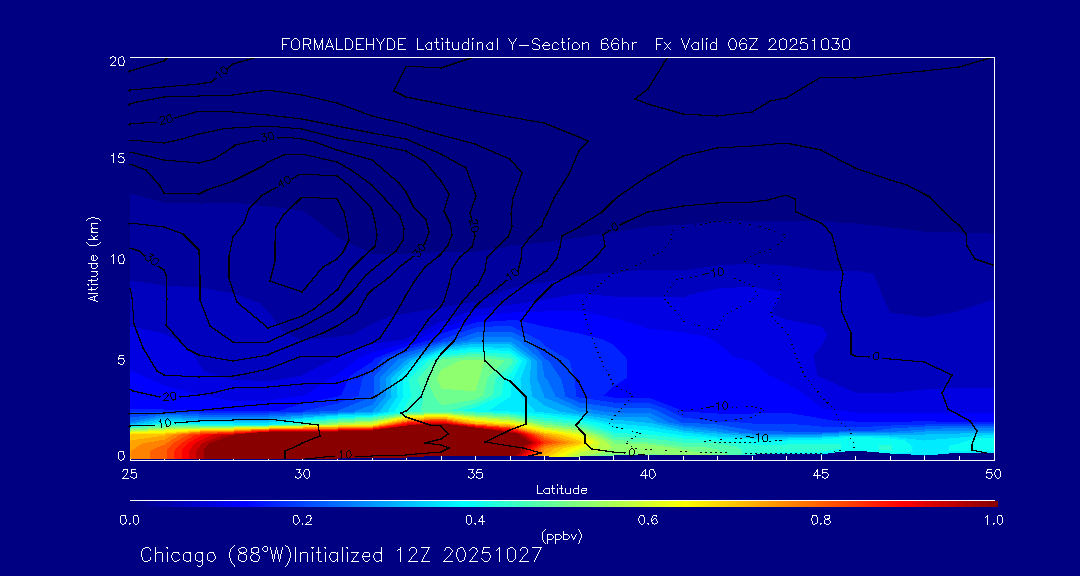1080x576 pixels.
Task: Click the 35 tick label on latitude axis
Action: coord(475,472)
